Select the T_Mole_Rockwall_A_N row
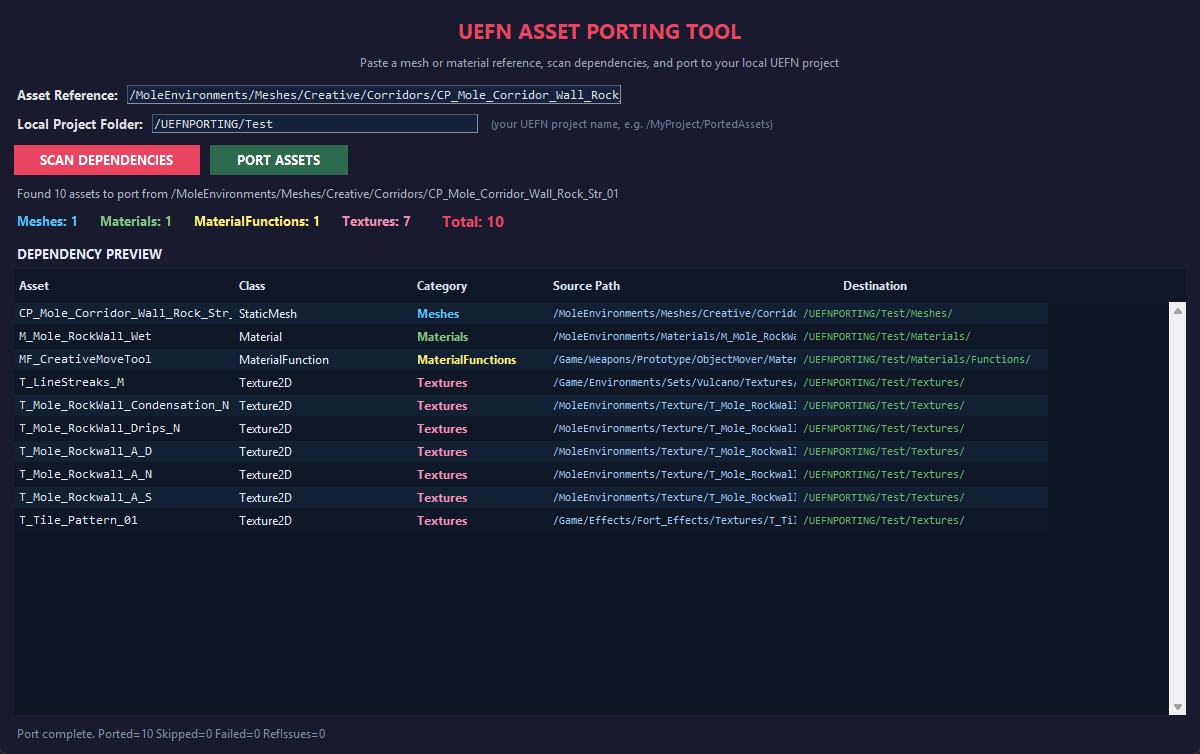 pyautogui.click(x=531, y=474)
